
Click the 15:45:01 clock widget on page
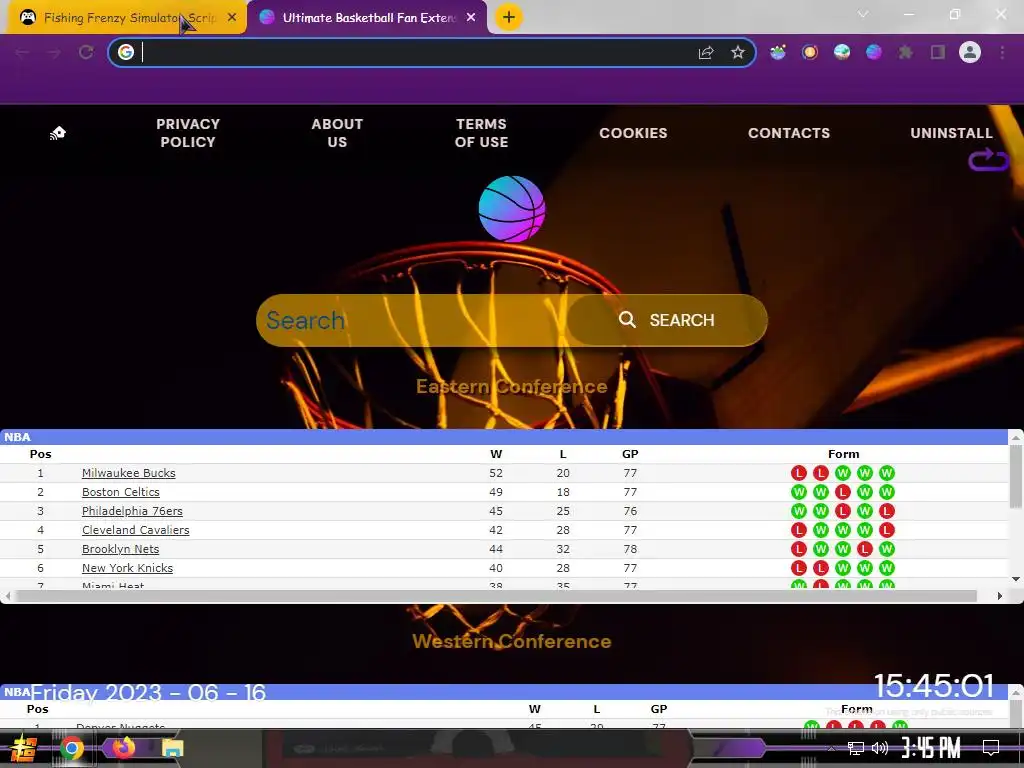(934, 686)
